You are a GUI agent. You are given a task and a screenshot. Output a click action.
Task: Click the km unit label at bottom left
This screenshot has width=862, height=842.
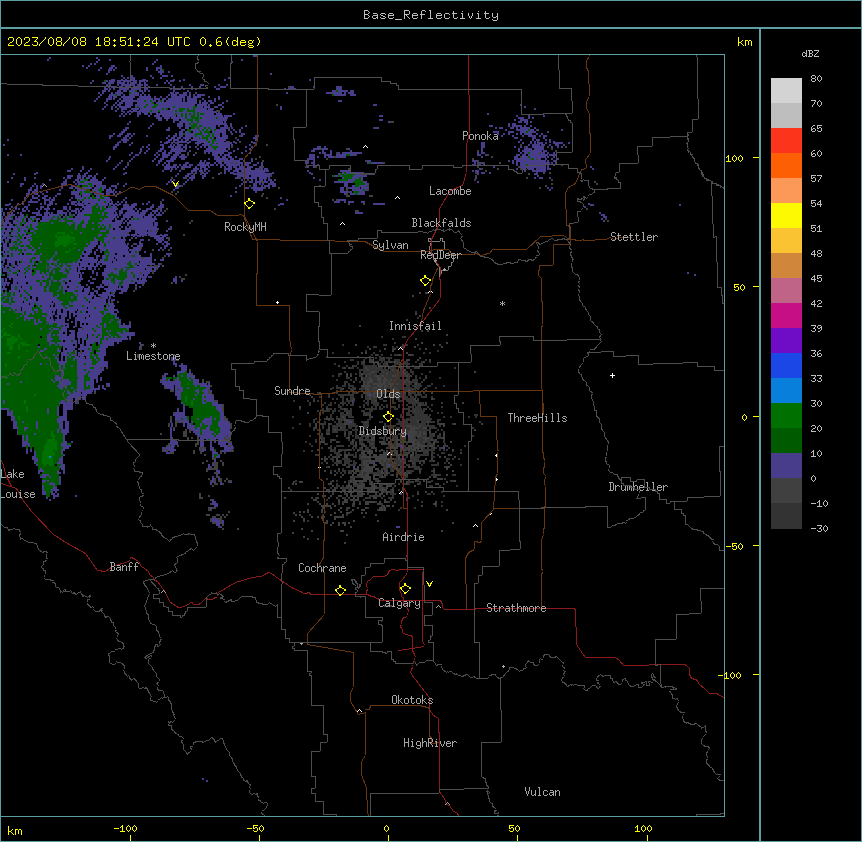[15, 830]
